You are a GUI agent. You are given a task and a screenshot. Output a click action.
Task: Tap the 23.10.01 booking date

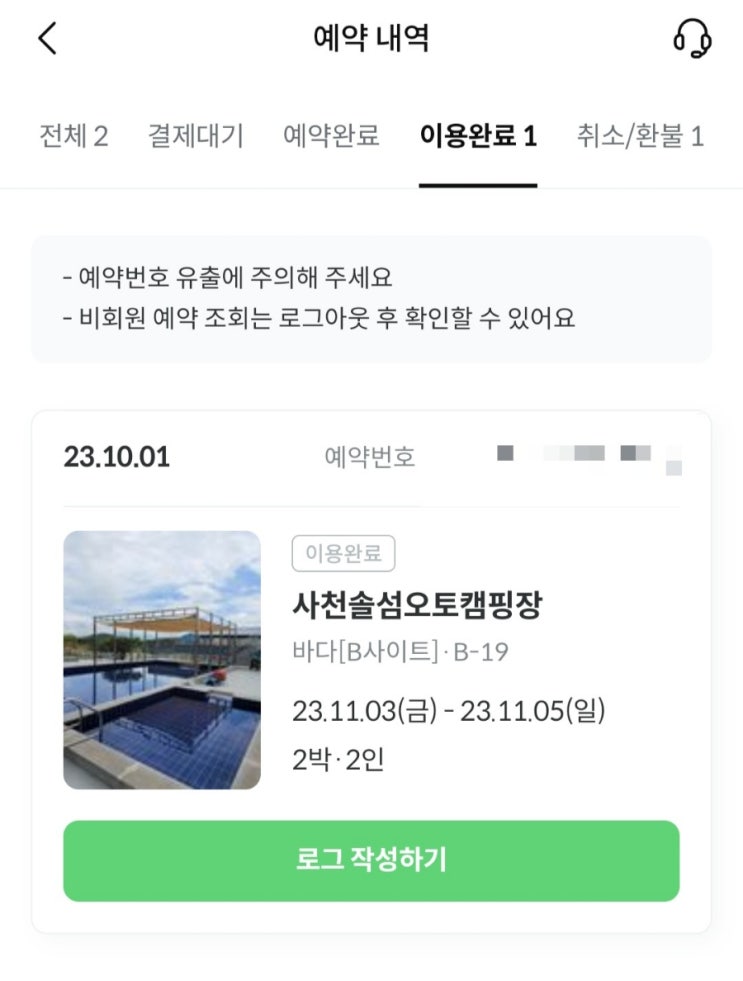pos(117,458)
